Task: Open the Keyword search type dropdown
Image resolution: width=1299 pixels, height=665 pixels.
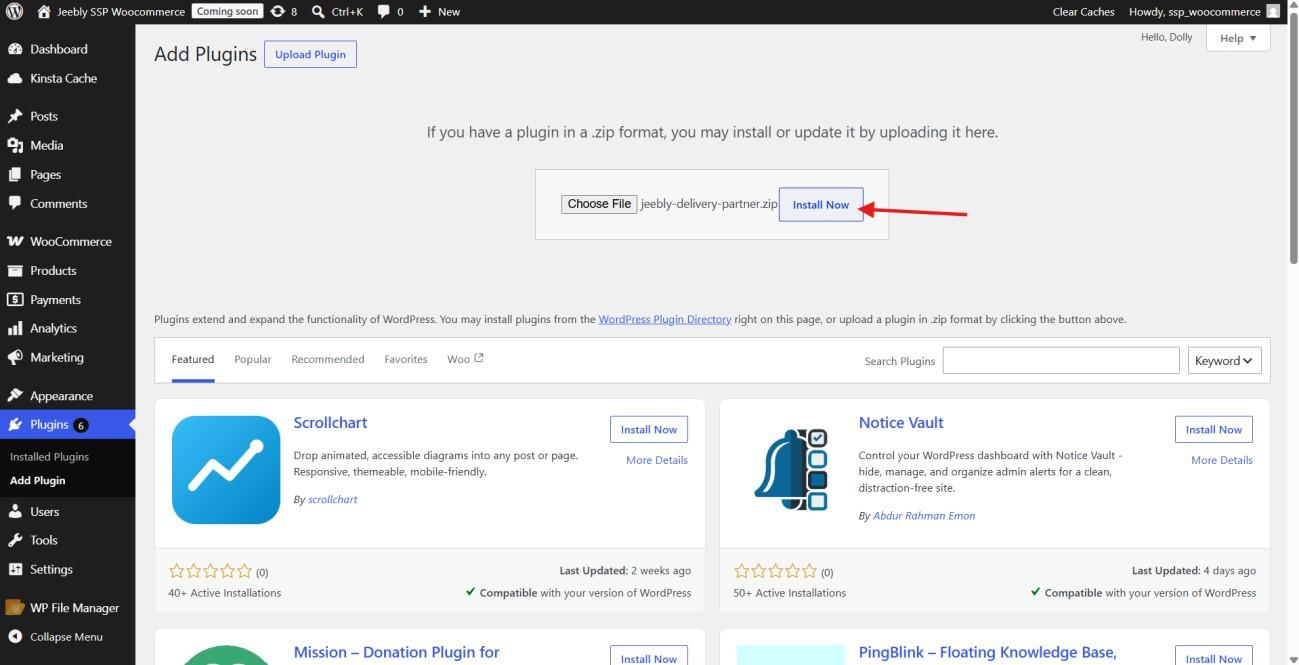Action: pos(1224,361)
